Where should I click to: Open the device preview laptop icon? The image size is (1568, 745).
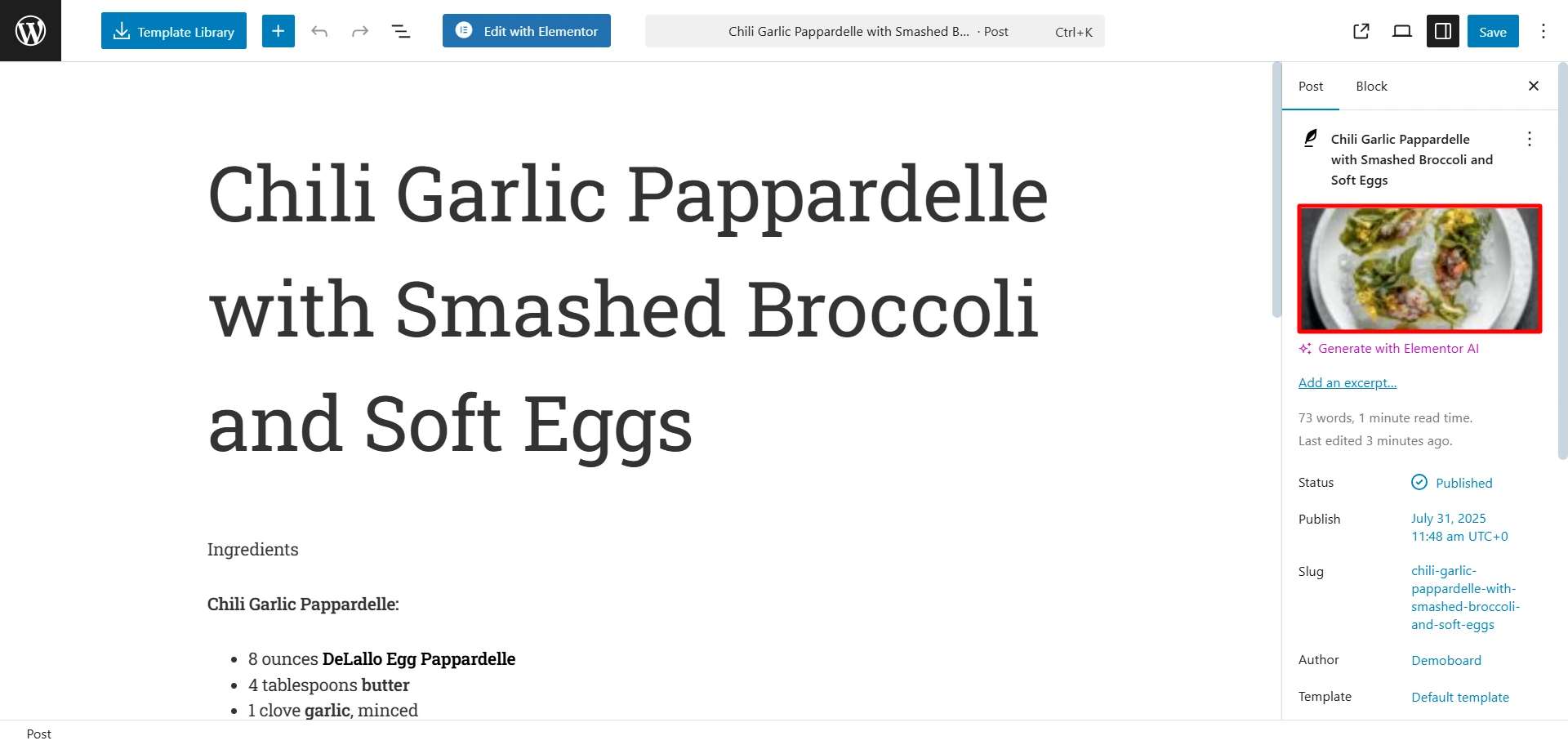[x=1402, y=31]
